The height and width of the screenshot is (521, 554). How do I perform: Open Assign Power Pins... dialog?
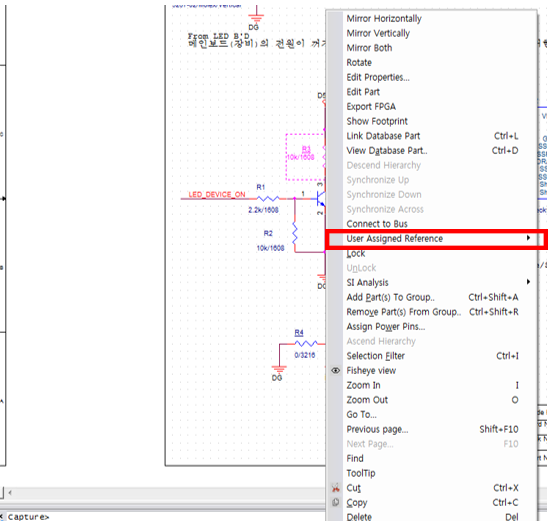(x=386, y=327)
